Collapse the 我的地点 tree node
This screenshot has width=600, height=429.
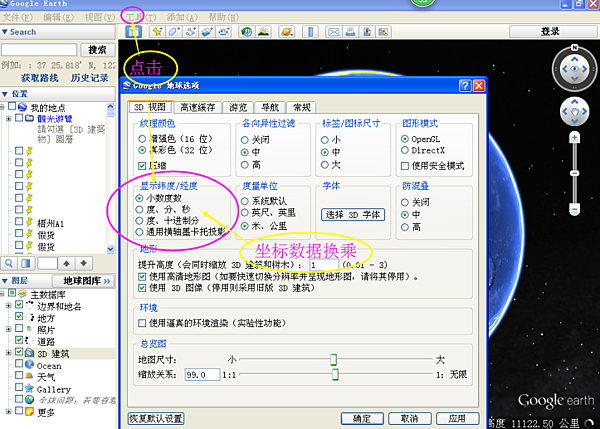pos(2,107)
